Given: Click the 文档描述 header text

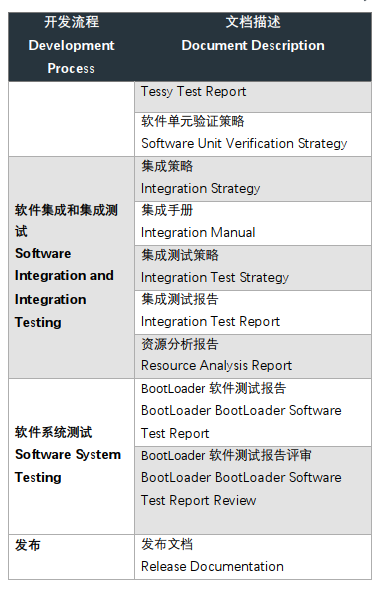Looking at the screenshot, I should 253,22.
